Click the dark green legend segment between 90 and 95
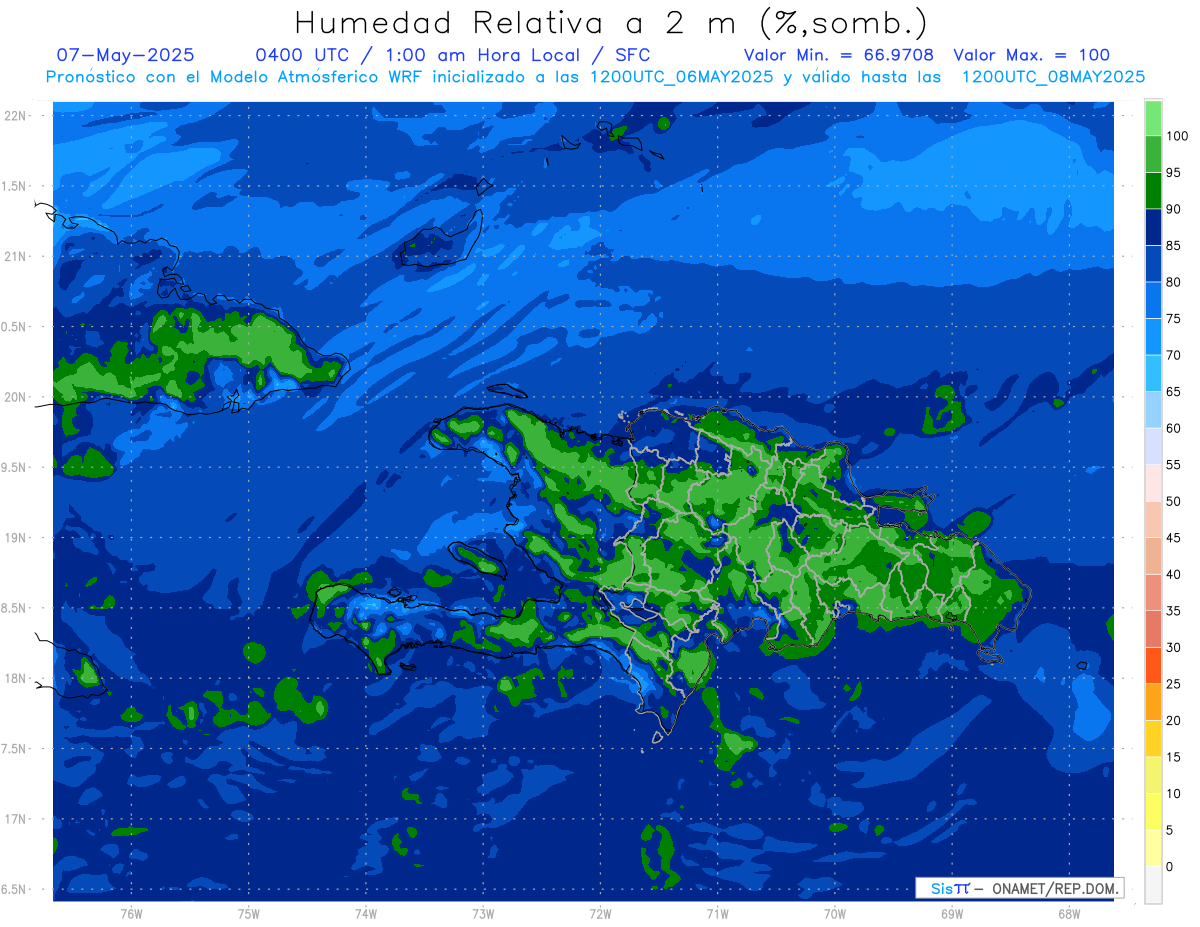1200x927 pixels. click(x=1153, y=190)
